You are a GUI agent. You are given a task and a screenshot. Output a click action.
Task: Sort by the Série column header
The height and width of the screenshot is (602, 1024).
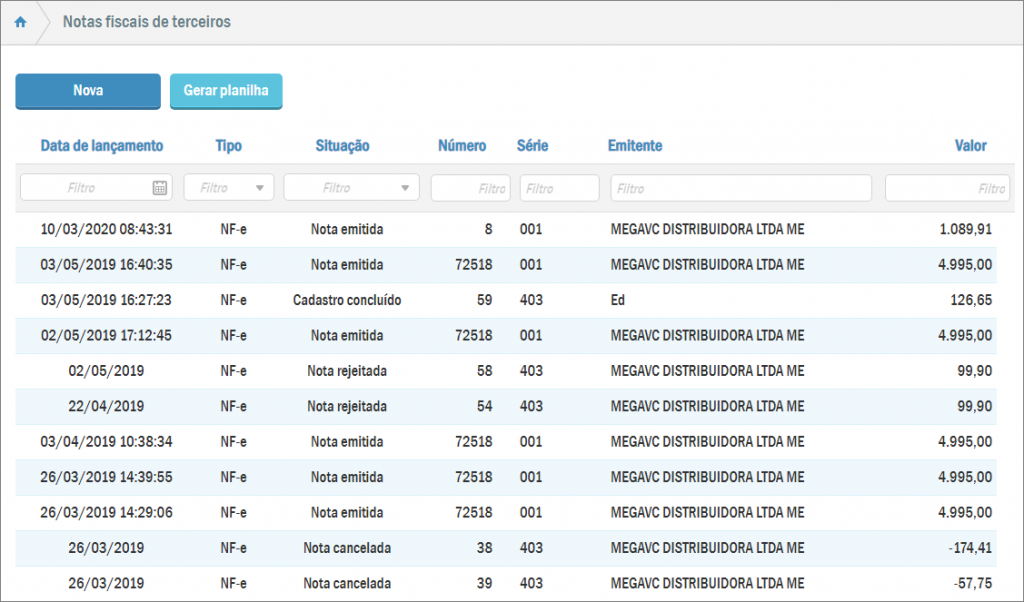(x=532, y=146)
